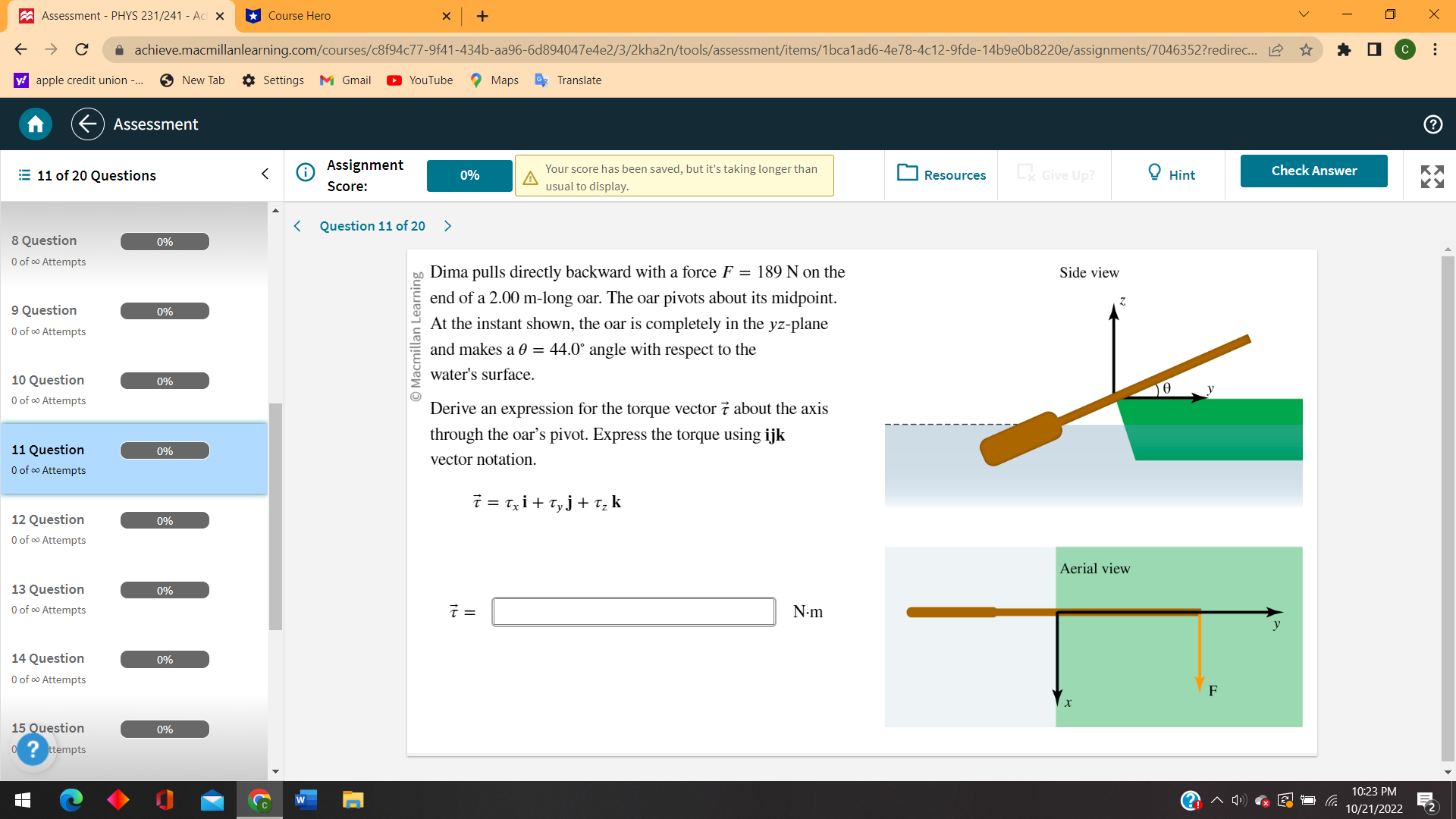1456x819 pixels.
Task: Open the floating help bubble
Action: (33, 749)
